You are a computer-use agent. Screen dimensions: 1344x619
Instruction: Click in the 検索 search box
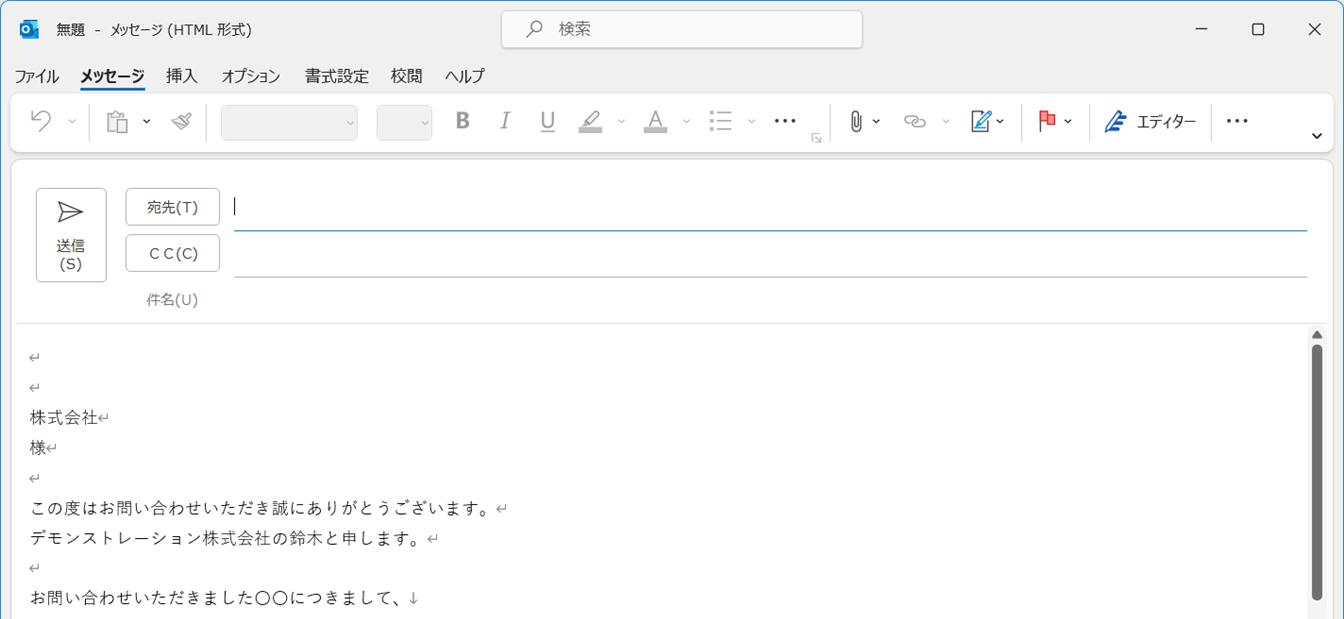[x=682, y=30]
